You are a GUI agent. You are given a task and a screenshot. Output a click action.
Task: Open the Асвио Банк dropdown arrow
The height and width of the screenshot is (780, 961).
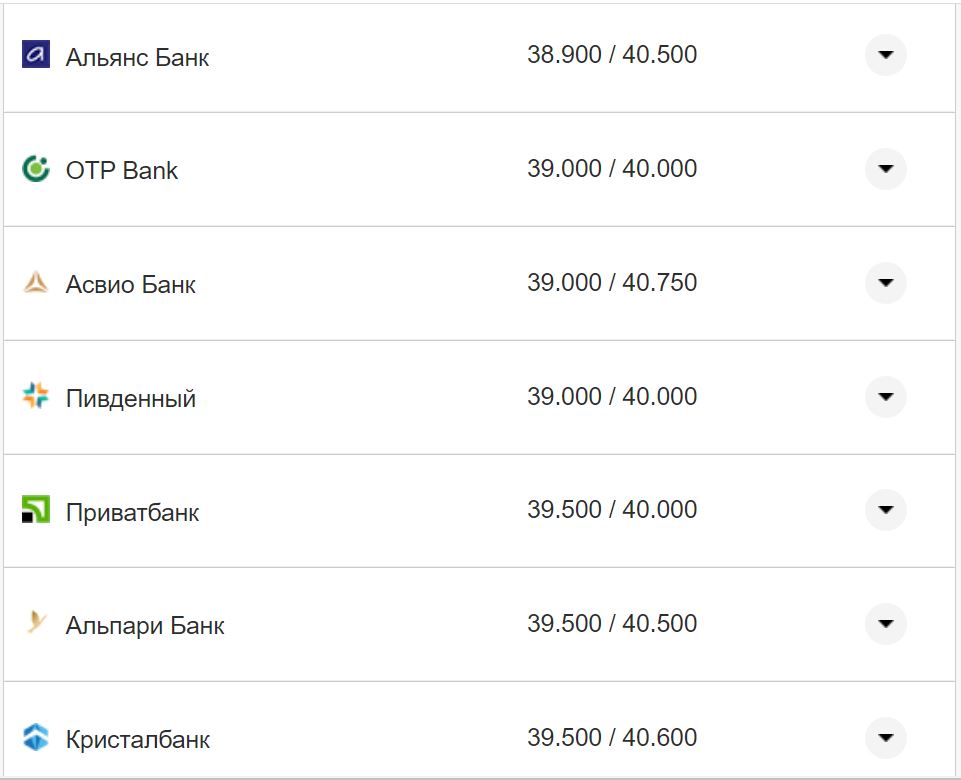(x=885, y=283)
